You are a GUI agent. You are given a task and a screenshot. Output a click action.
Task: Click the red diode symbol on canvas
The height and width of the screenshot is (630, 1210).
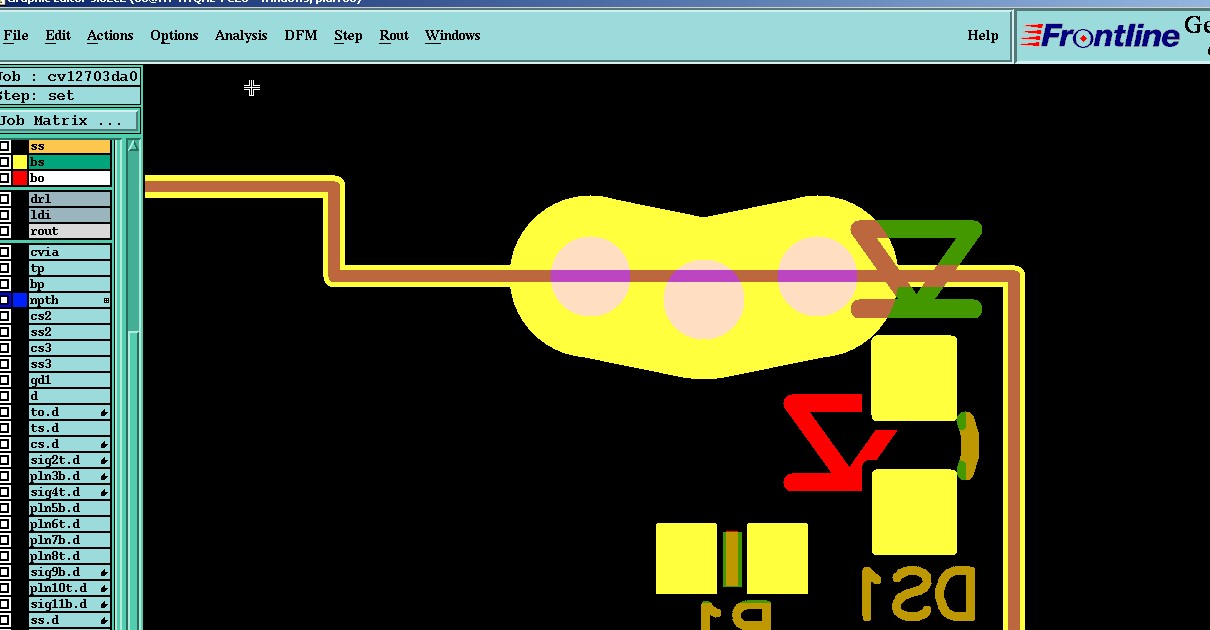click(x=838, y=443)
